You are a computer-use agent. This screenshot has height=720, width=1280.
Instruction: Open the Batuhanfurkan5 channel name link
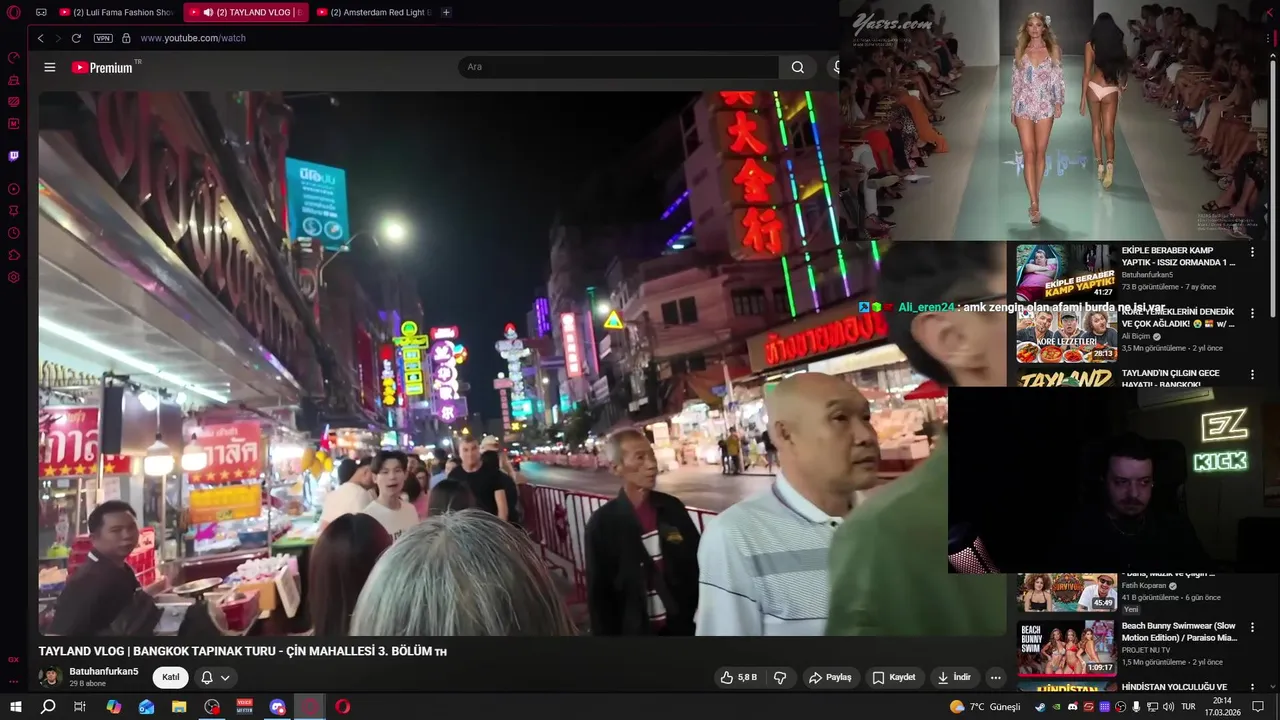104,671
